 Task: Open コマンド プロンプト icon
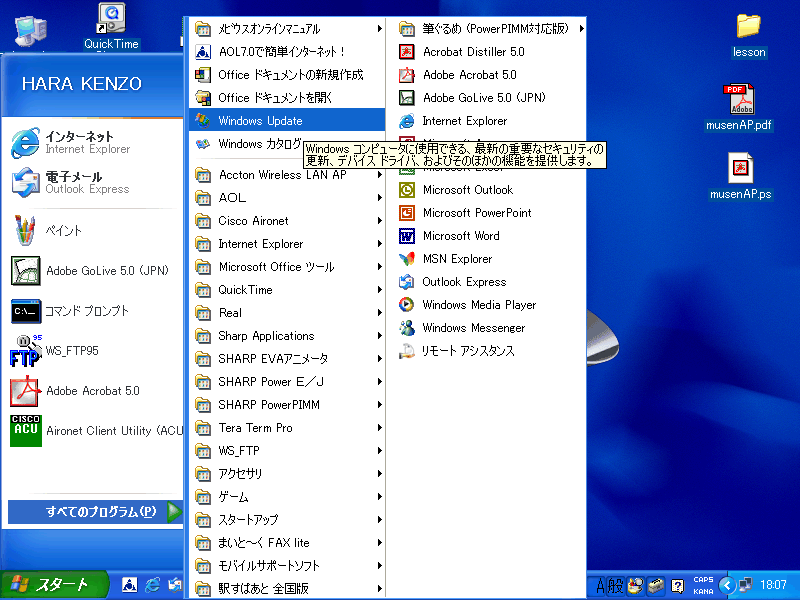pos(26,311)
